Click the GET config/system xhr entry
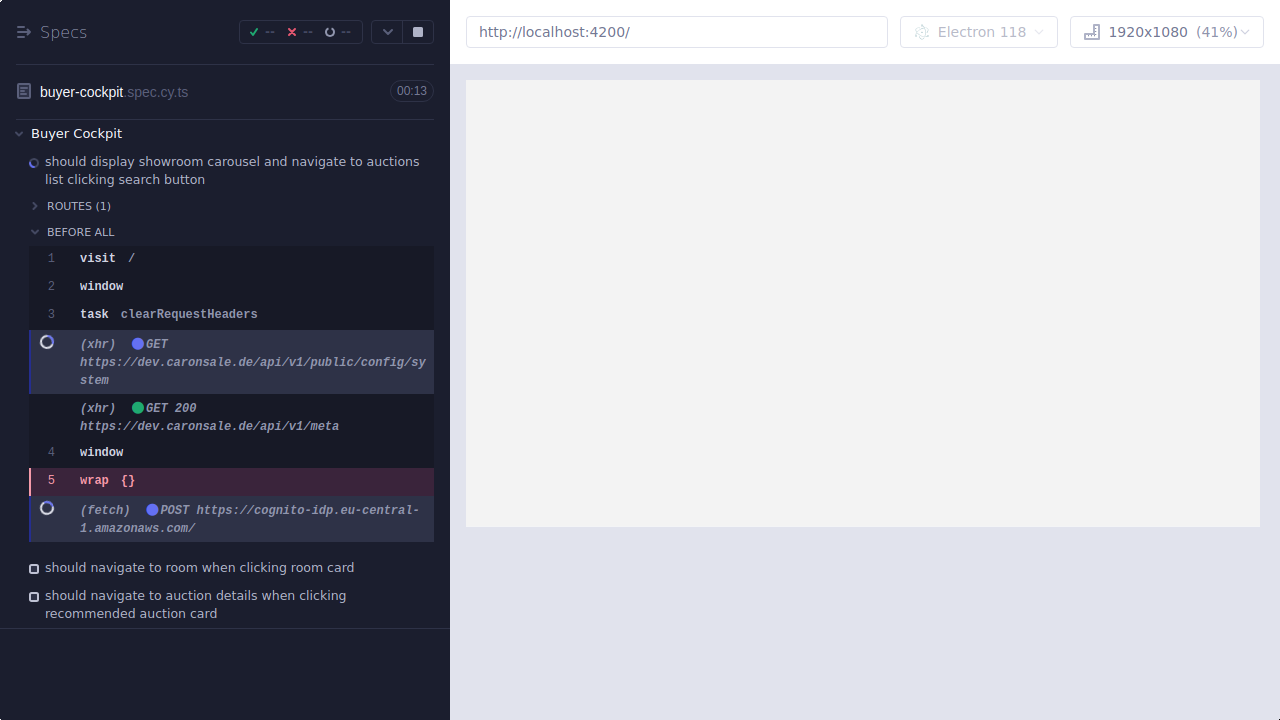Image resolution: width=1280 pixels, height=720 pixels. [x=232, y=362]
